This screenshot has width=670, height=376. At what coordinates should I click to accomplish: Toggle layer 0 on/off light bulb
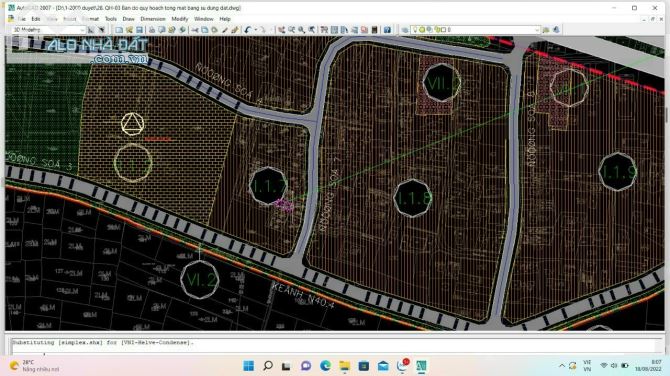click(x=414, y=29)
